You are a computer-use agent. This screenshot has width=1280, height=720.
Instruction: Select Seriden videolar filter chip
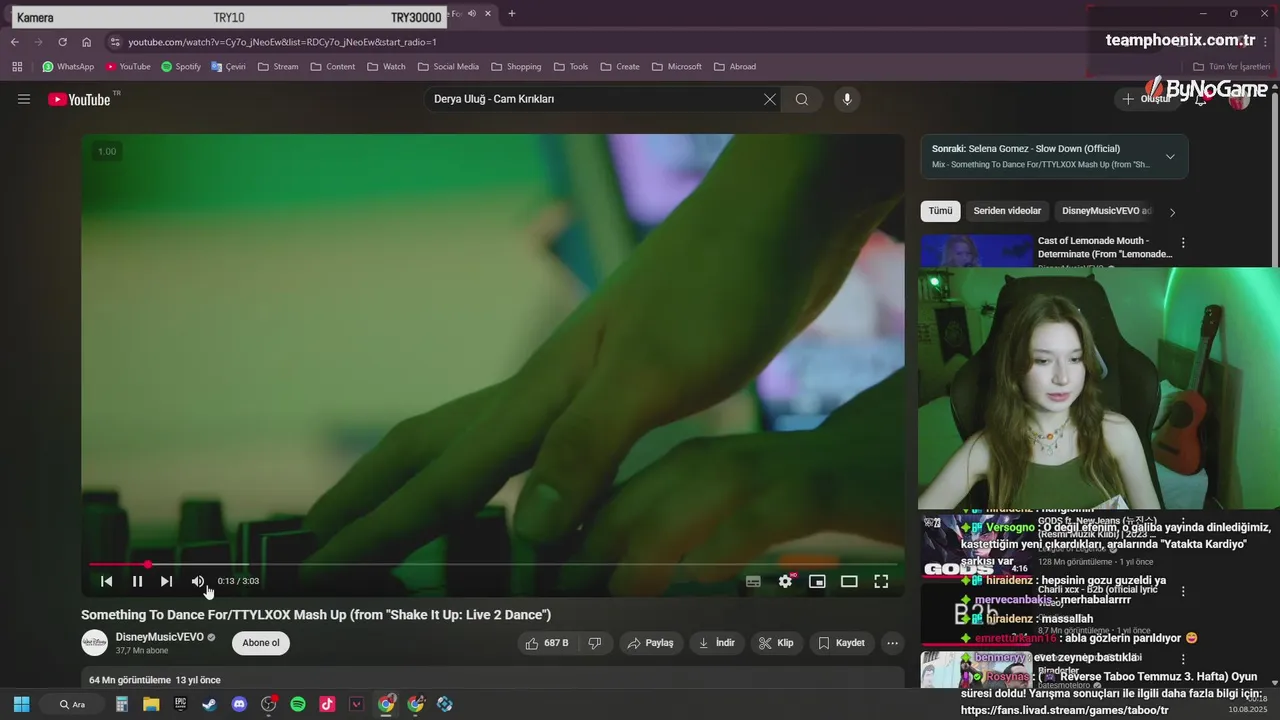(x=1007, y=211)
